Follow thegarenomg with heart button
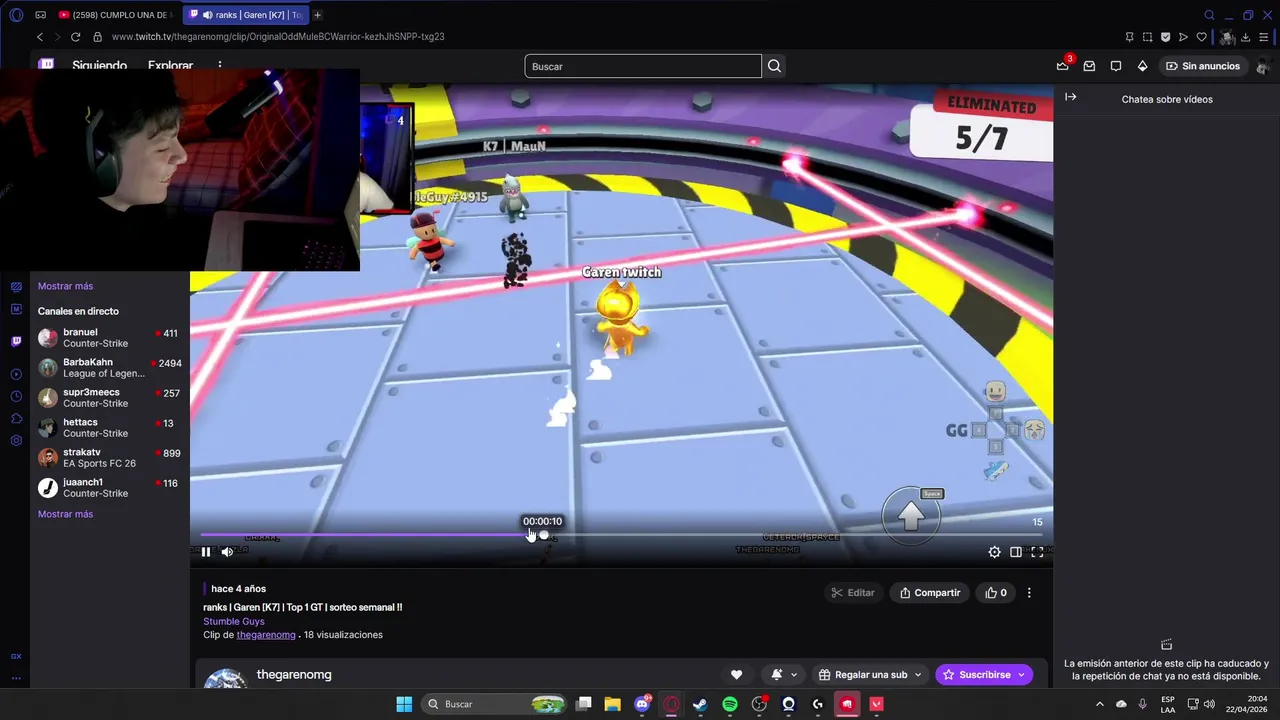This screenshot has height=720, width=1280. point(736,674)
